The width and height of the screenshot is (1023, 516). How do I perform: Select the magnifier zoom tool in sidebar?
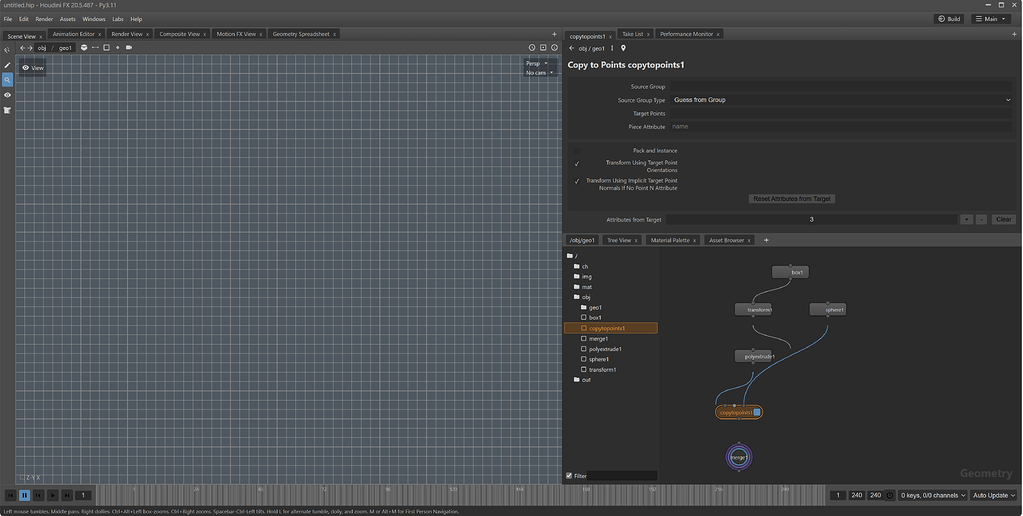coord(7,80)
